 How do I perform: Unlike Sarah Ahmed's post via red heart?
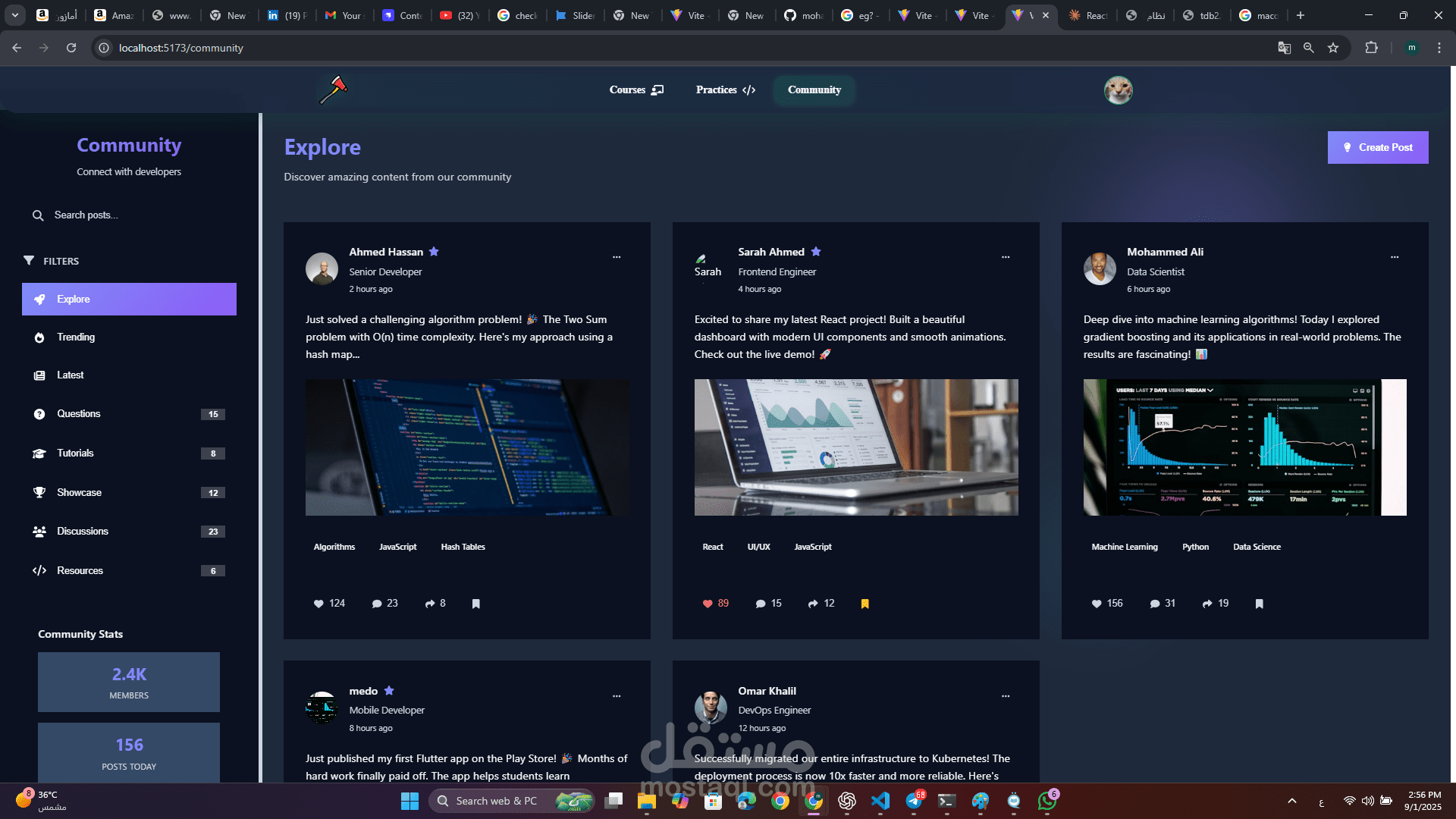(x=708, y=604)
